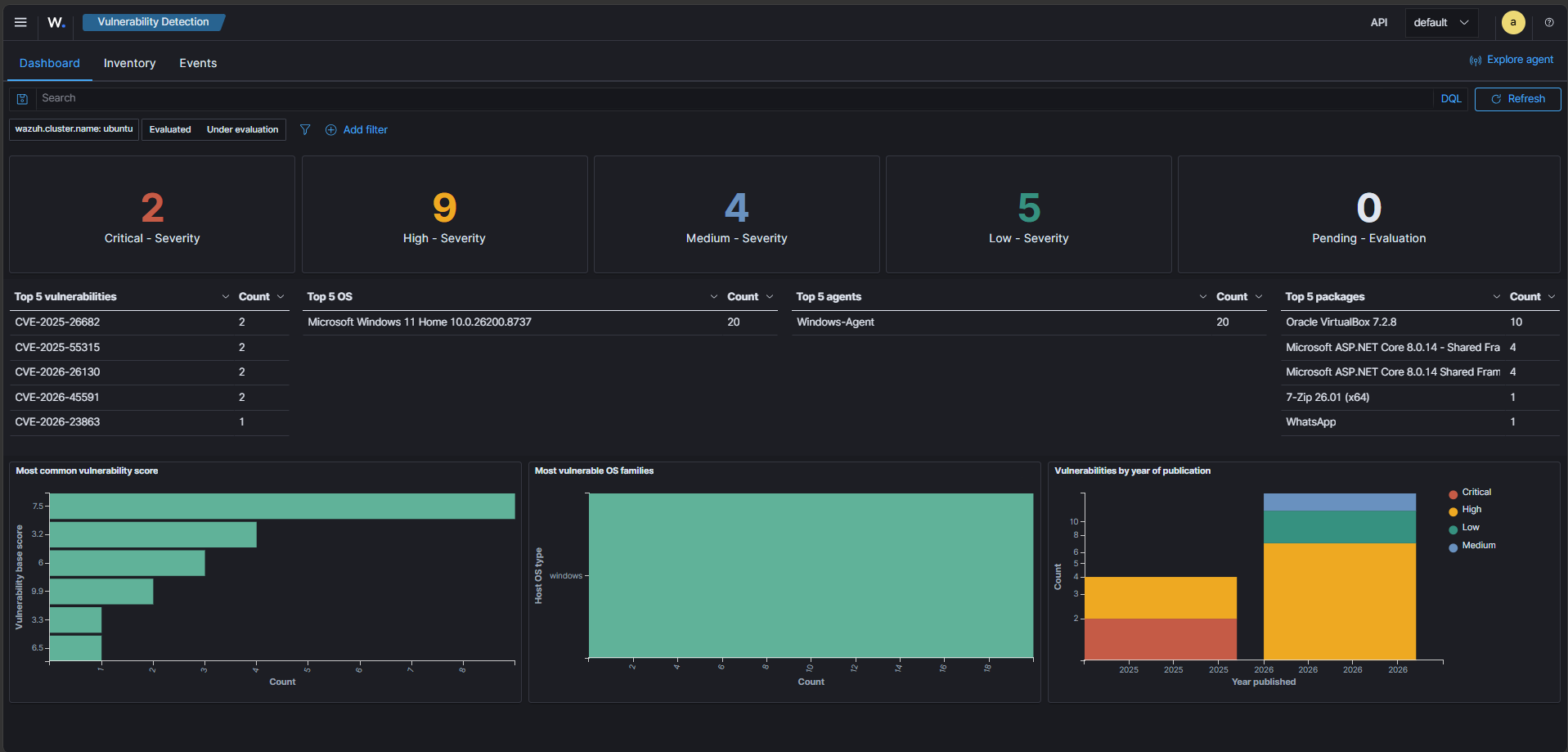The width and height of the screenshot is (1568, 752).
Task: Open the hamburger navigation menu
Action: [20, 22]
